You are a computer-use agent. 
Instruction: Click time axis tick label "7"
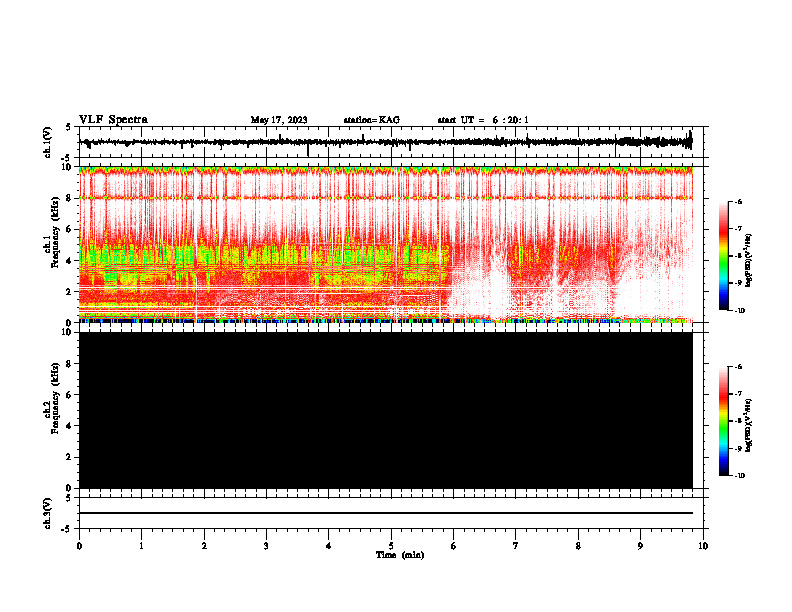coord(516,546)
